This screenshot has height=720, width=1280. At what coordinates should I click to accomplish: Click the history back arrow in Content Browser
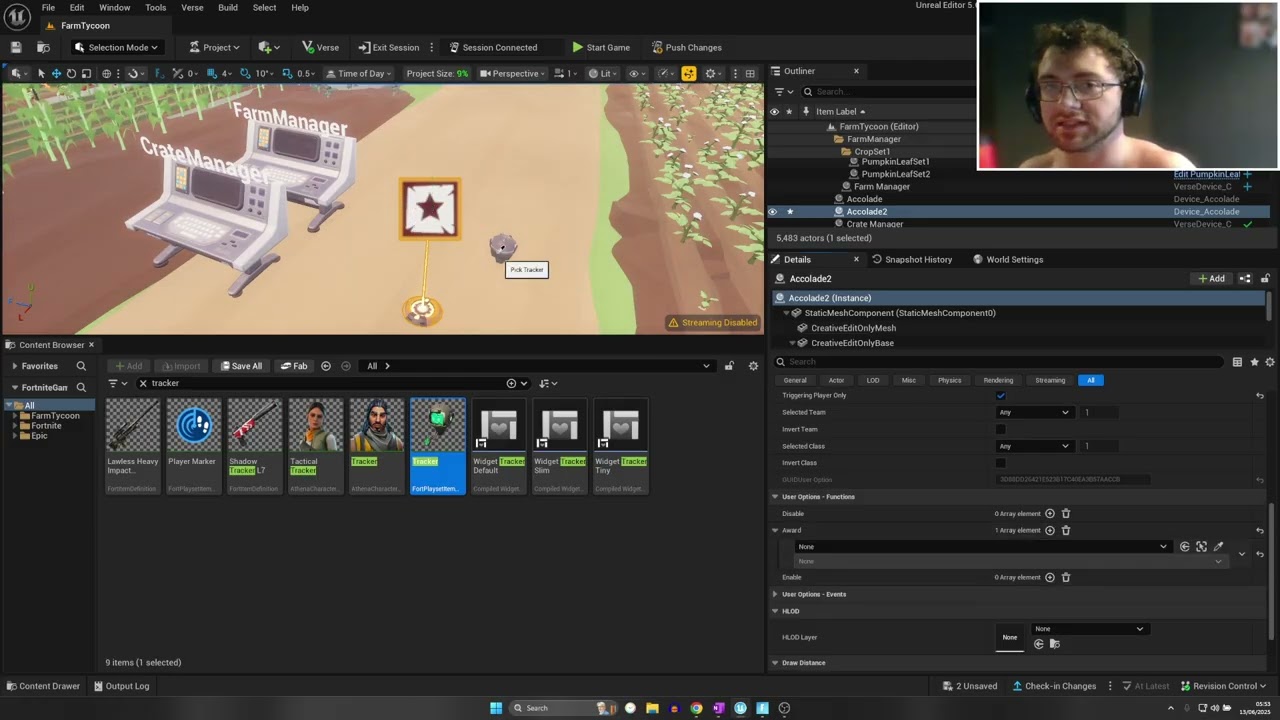[x=326, y=366]
